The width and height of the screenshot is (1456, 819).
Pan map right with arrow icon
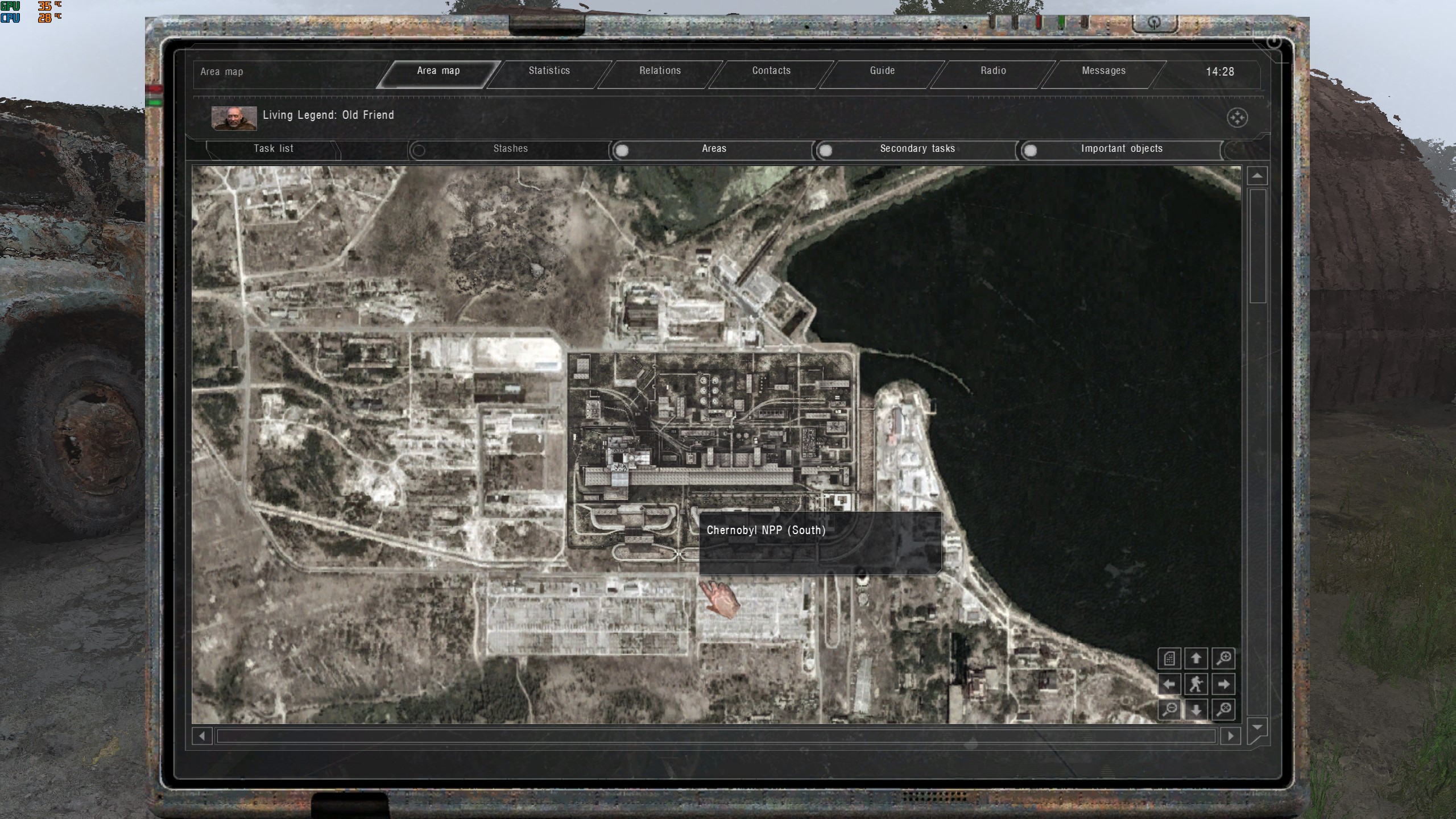[x=1223, y=684]
